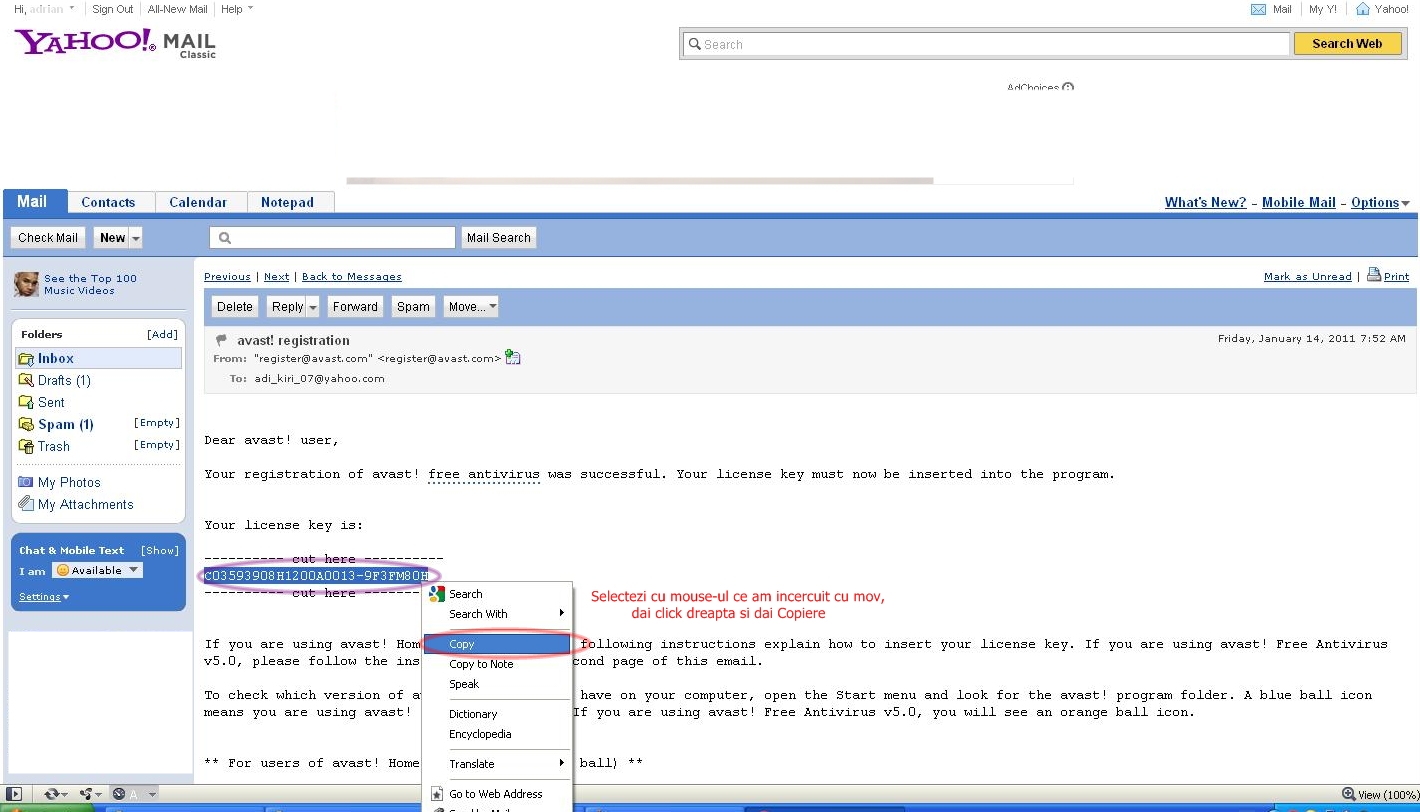Click the magnifier icon in the mail search box

coord(225,238)
